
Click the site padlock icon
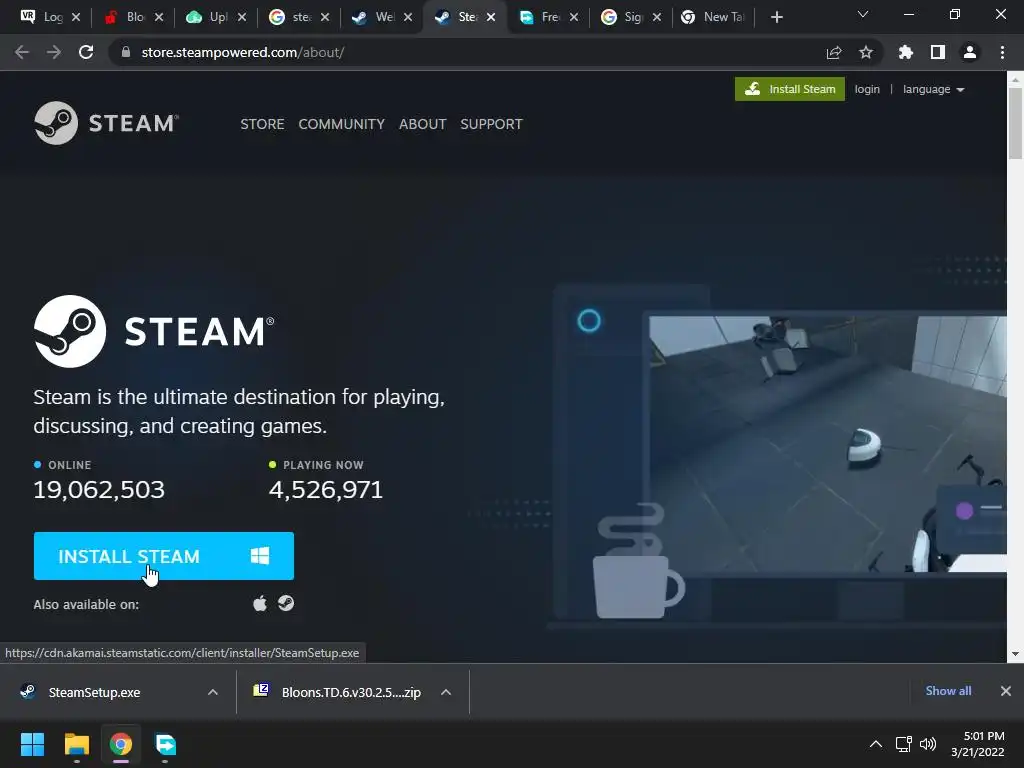(x=126, y=52)
